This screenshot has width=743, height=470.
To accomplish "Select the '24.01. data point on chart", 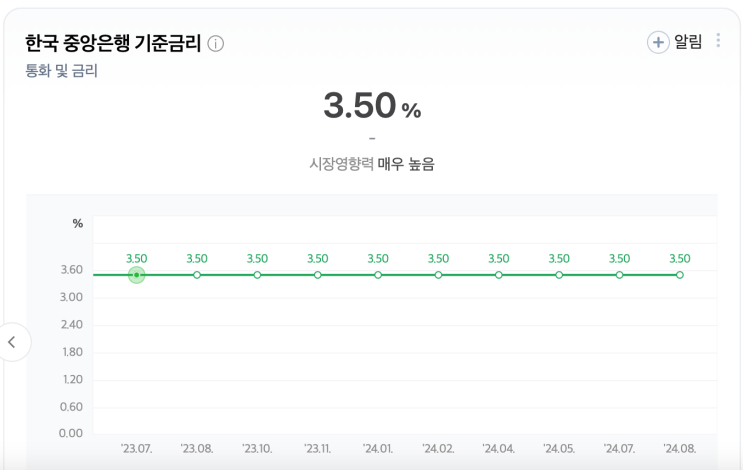I will point(378,275).
